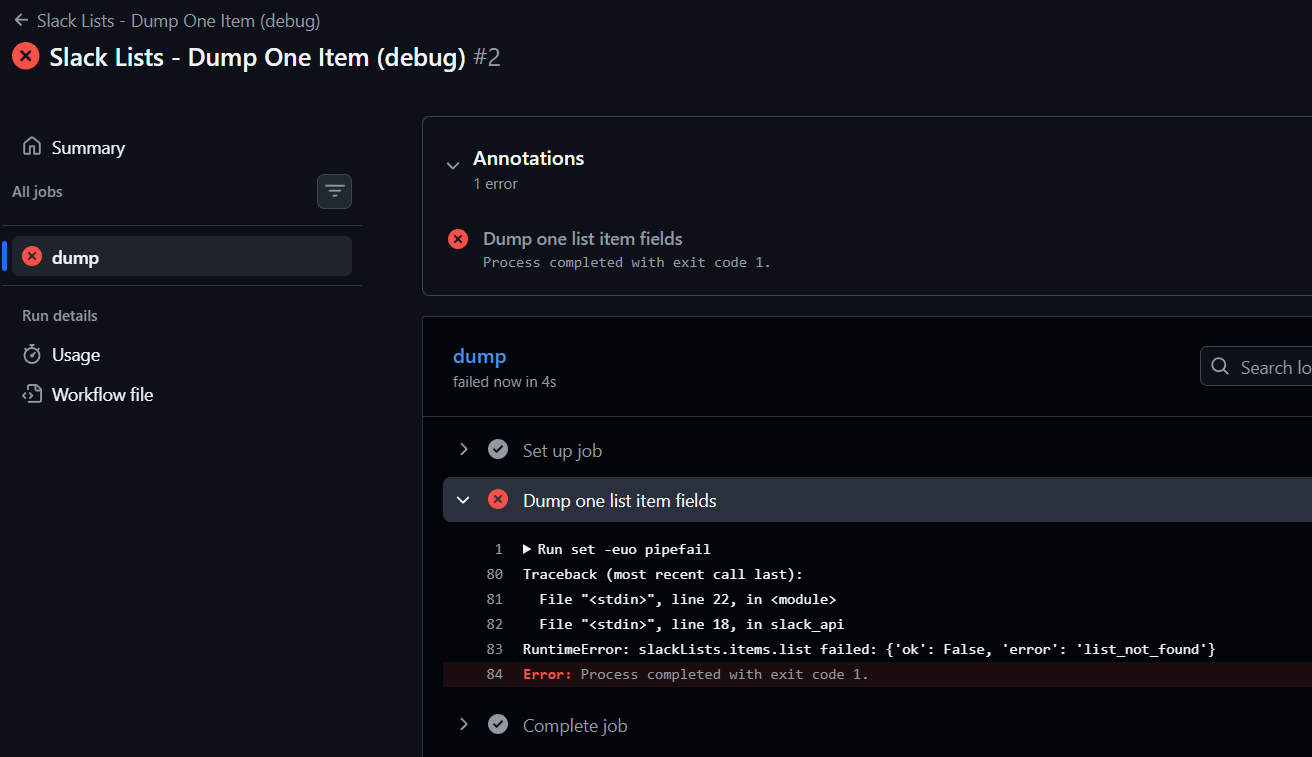Viewport: 1312px width, 757px height.
Task: Expand the Set up job step
Action: (463, 450)
